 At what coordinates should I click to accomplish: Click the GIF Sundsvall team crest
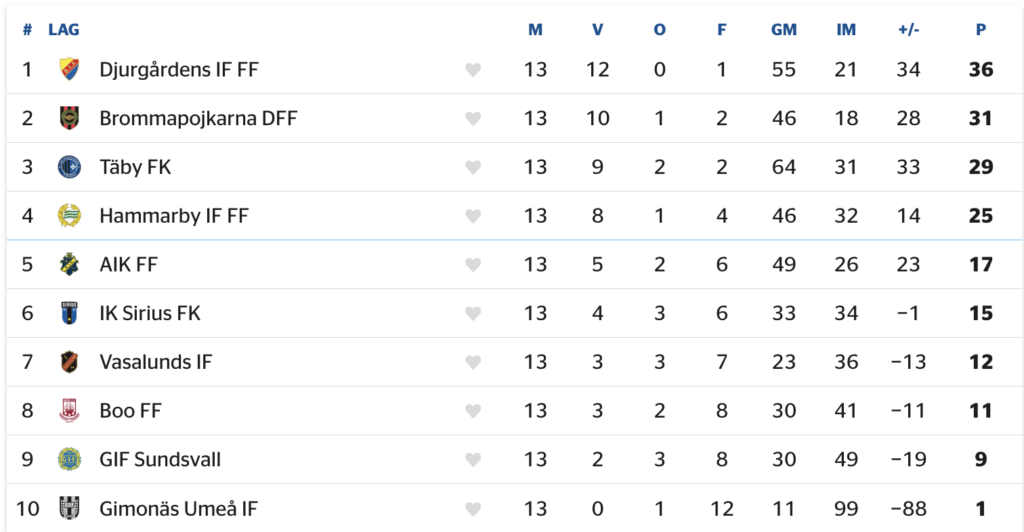click(x=68, y=460)
